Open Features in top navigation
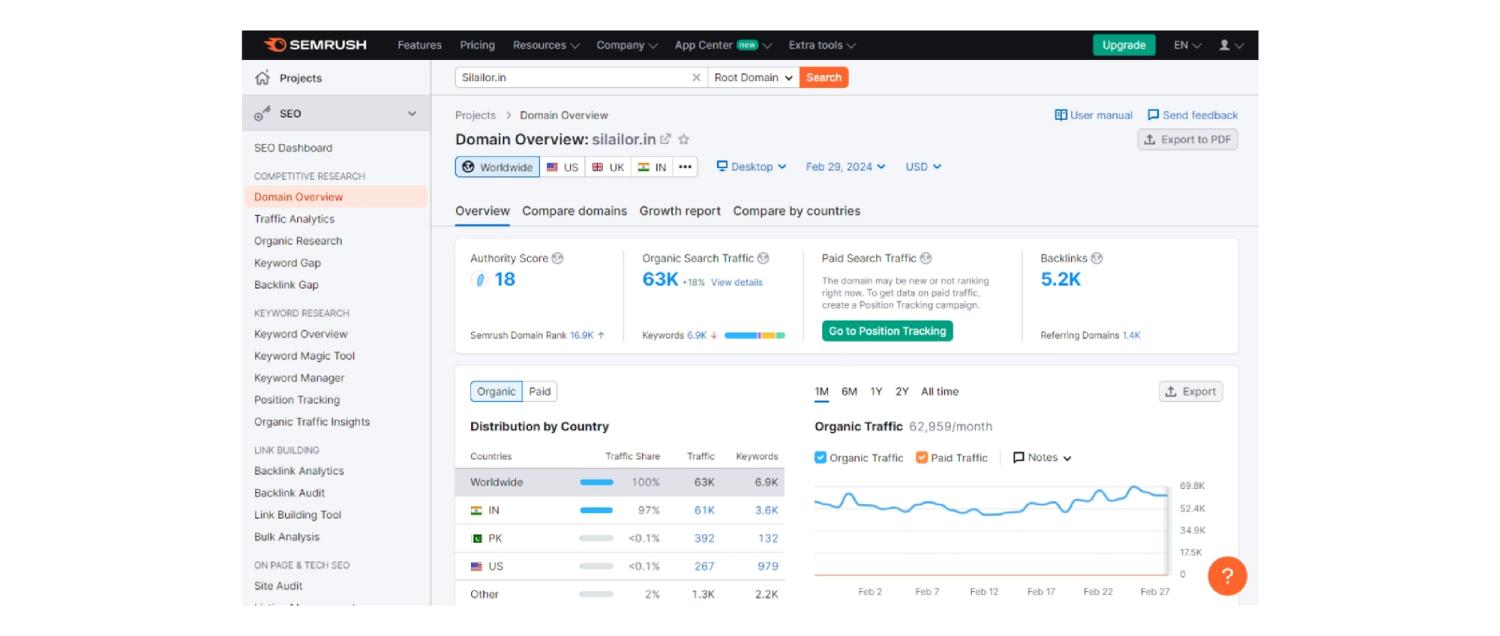 tap(419, 45)
